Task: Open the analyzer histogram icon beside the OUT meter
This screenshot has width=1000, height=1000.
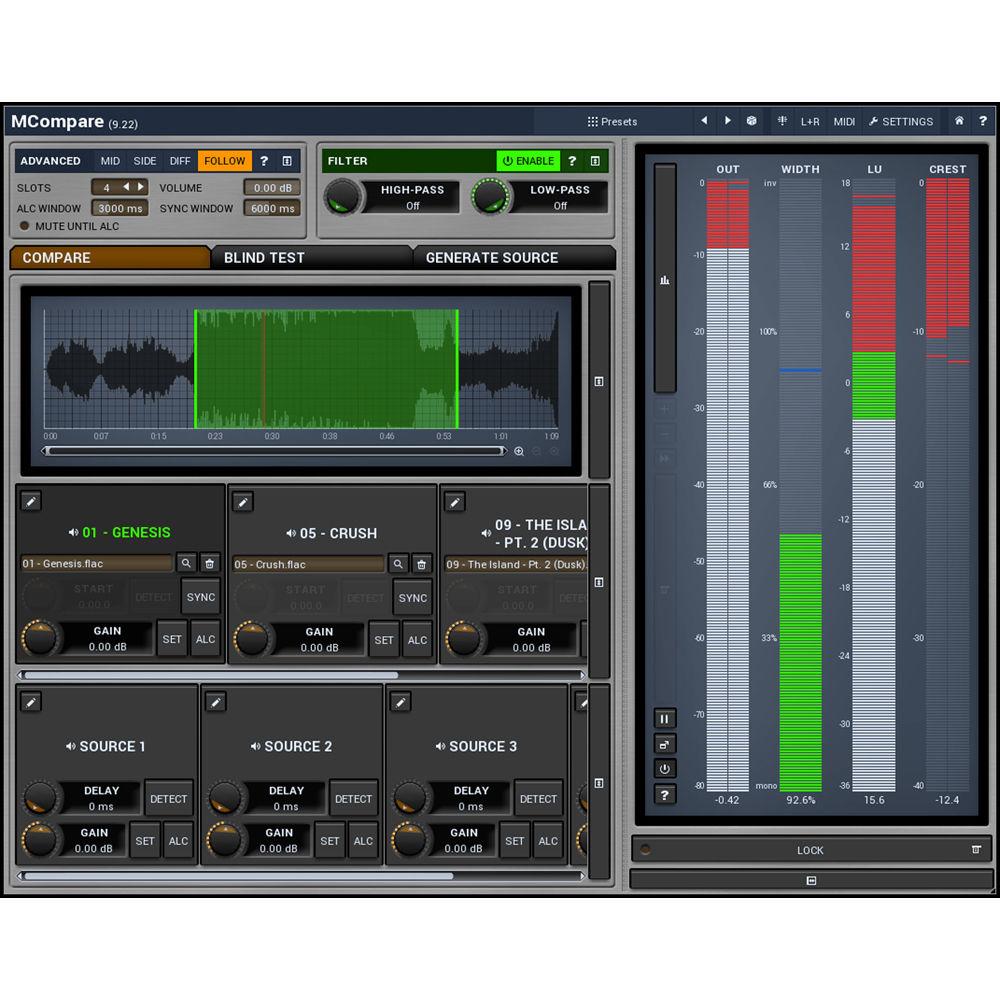Action: coord(664,280)
